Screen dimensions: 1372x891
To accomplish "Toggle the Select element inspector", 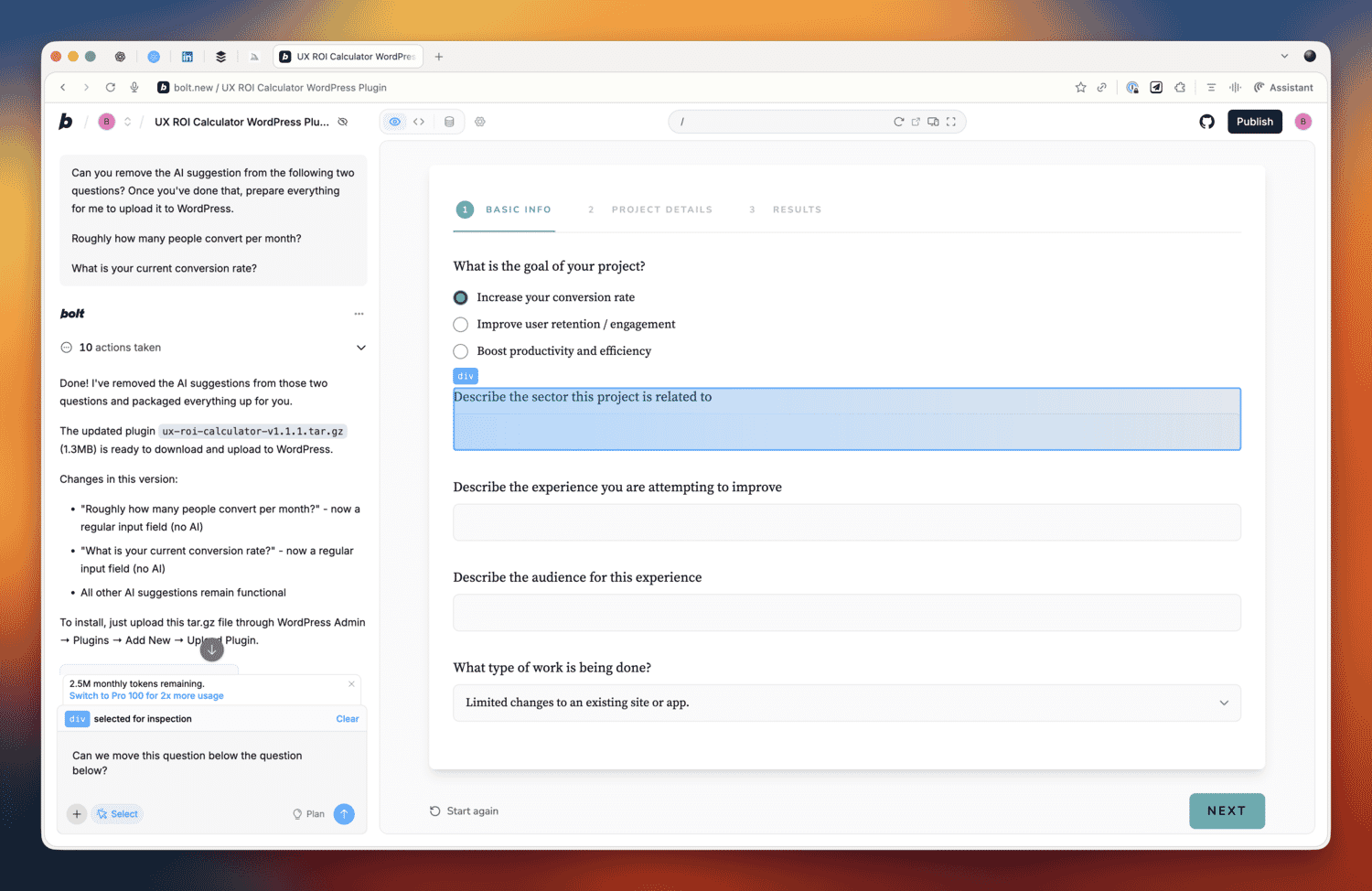I will pos(117,814).
